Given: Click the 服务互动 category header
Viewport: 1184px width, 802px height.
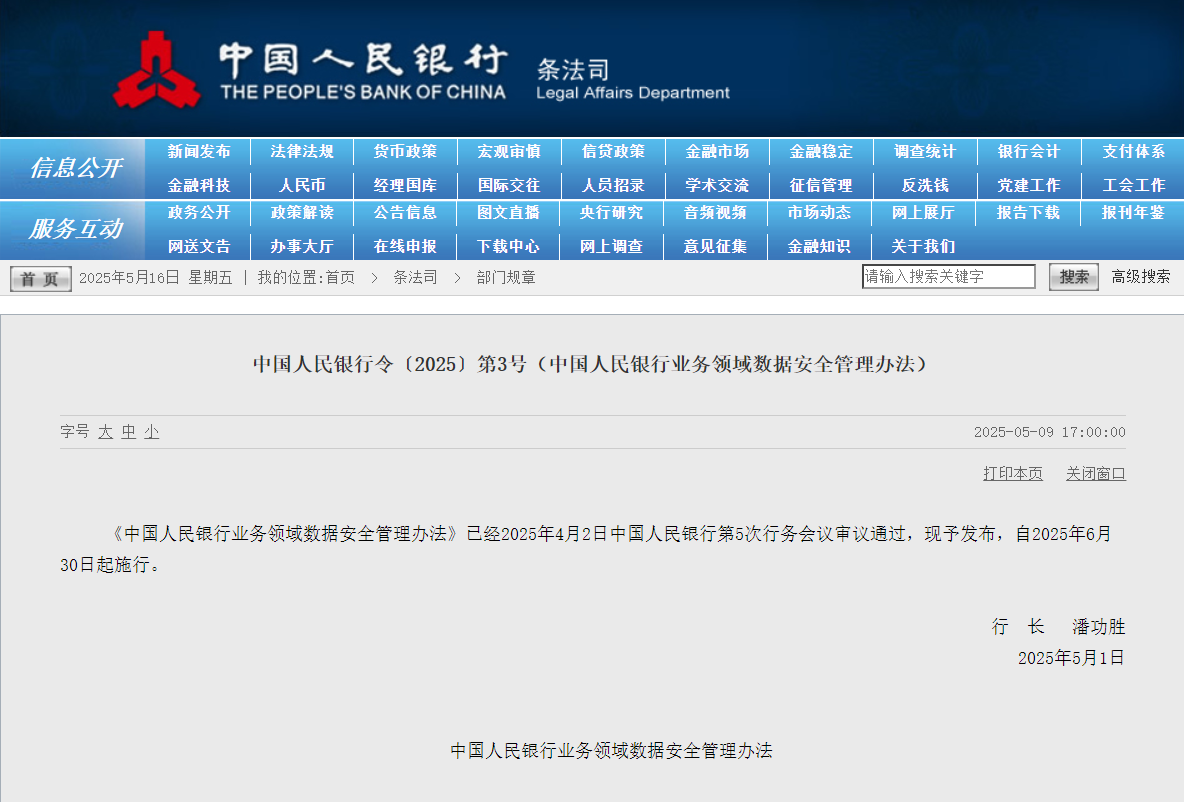Looking at the screenshot, I should (x=76, y=229).
